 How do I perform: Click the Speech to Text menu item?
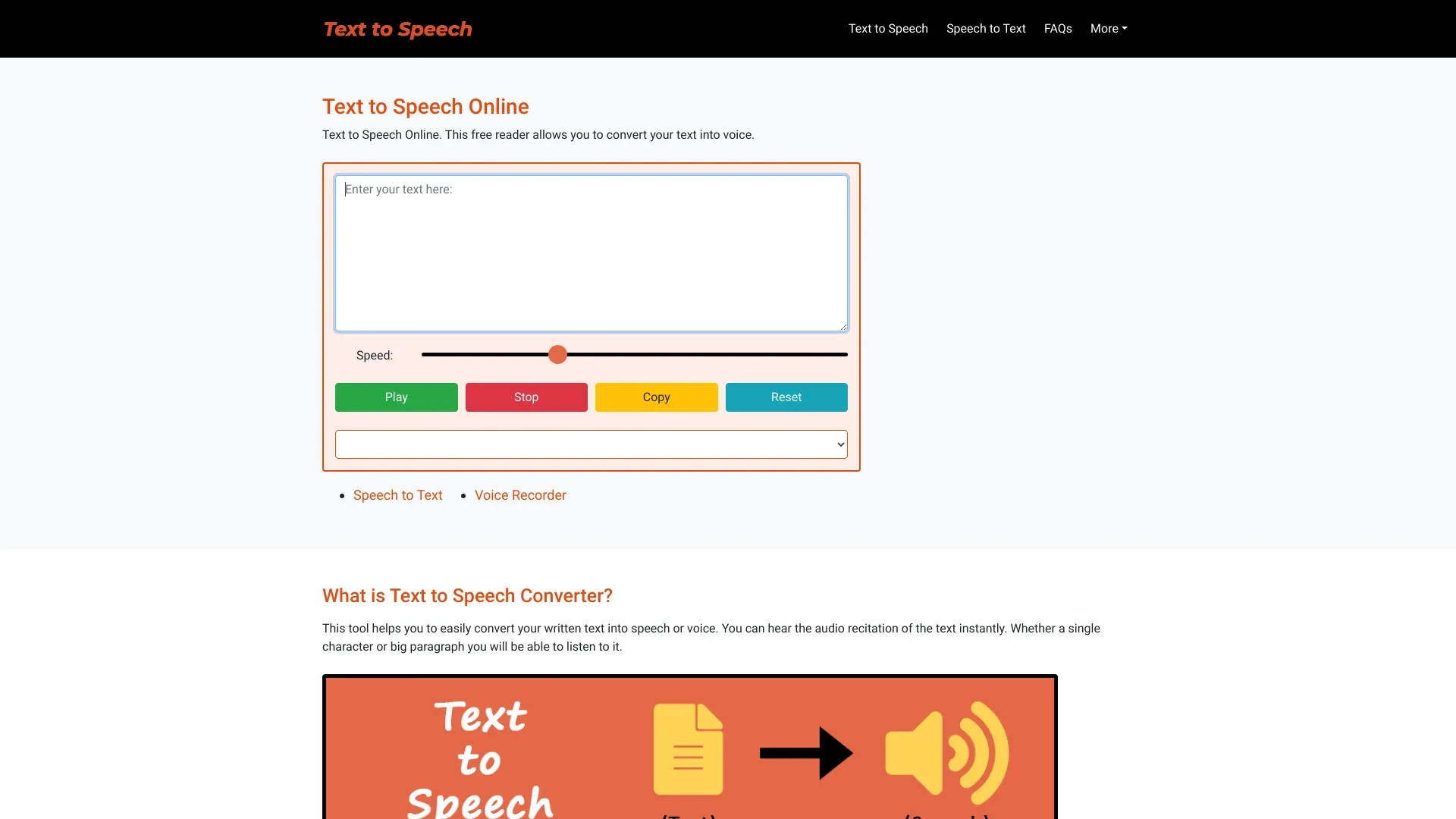click(x=986, y=28)
